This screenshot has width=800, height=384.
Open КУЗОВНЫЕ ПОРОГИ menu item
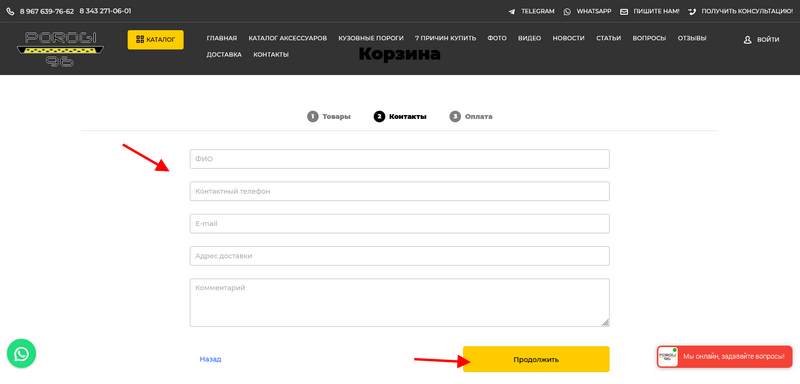(x=371, y=38)
